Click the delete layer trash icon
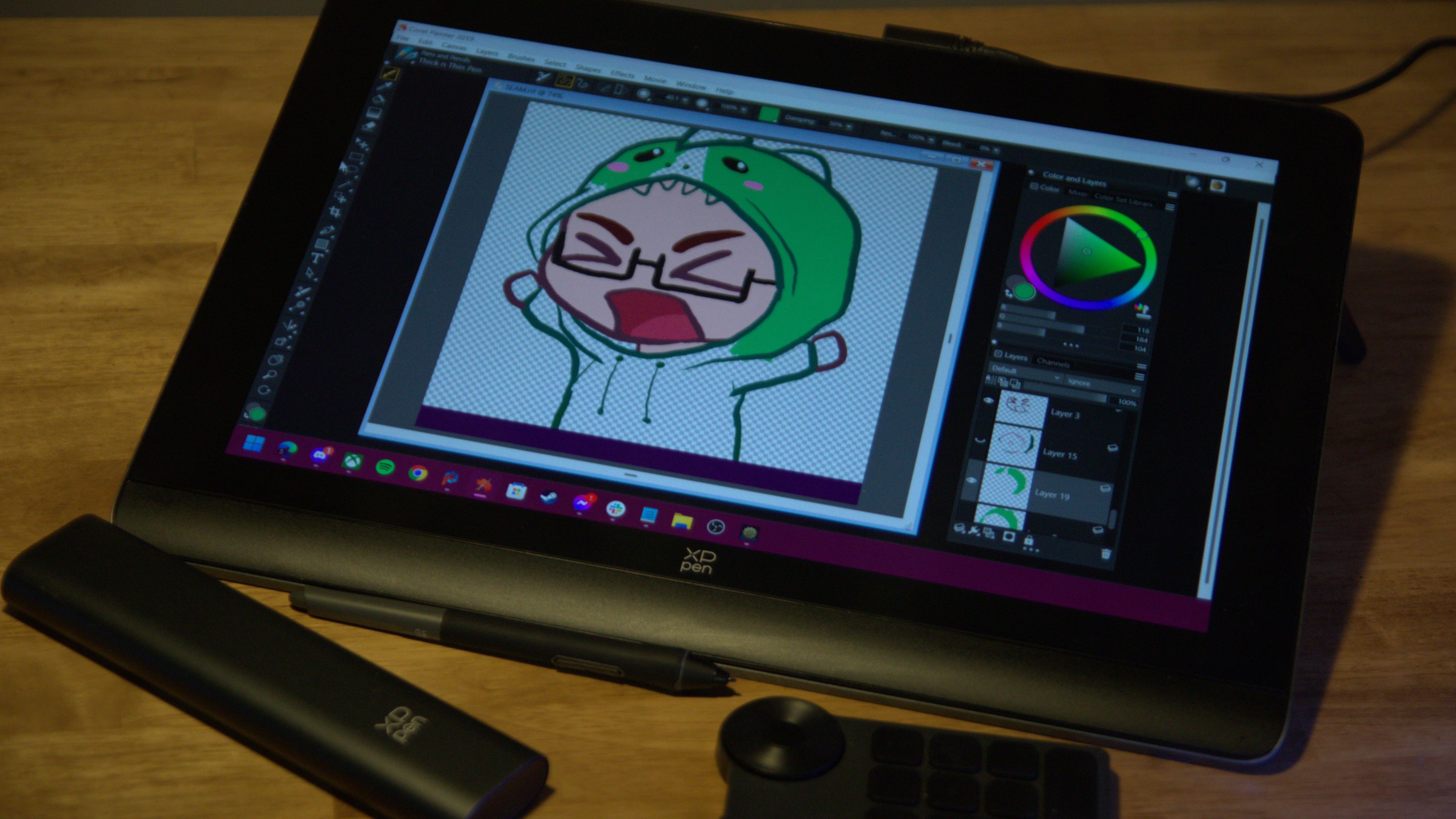 pos(1106,554)
